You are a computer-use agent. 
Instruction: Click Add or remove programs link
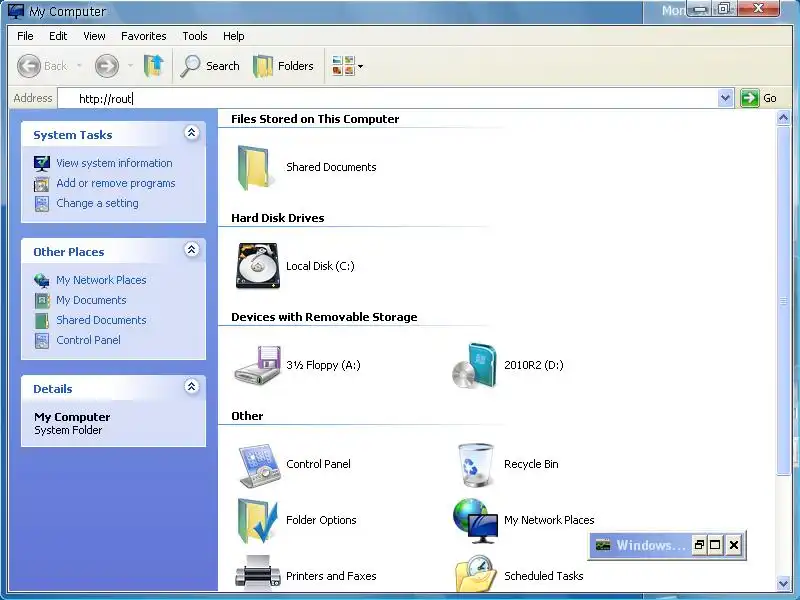(116, 183)
